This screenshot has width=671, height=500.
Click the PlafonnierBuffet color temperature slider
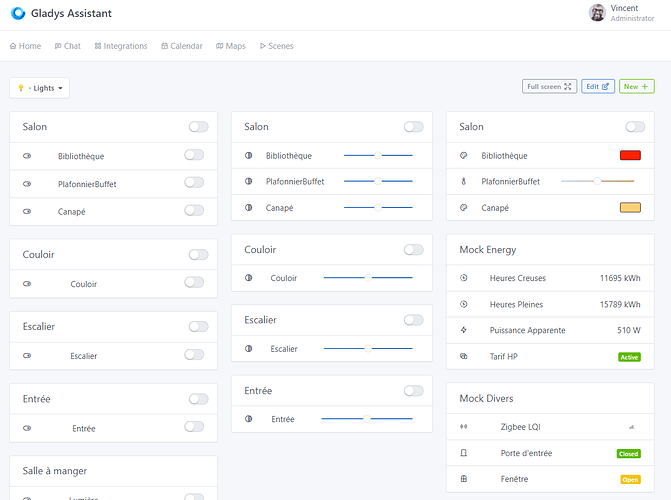(597, 181)
